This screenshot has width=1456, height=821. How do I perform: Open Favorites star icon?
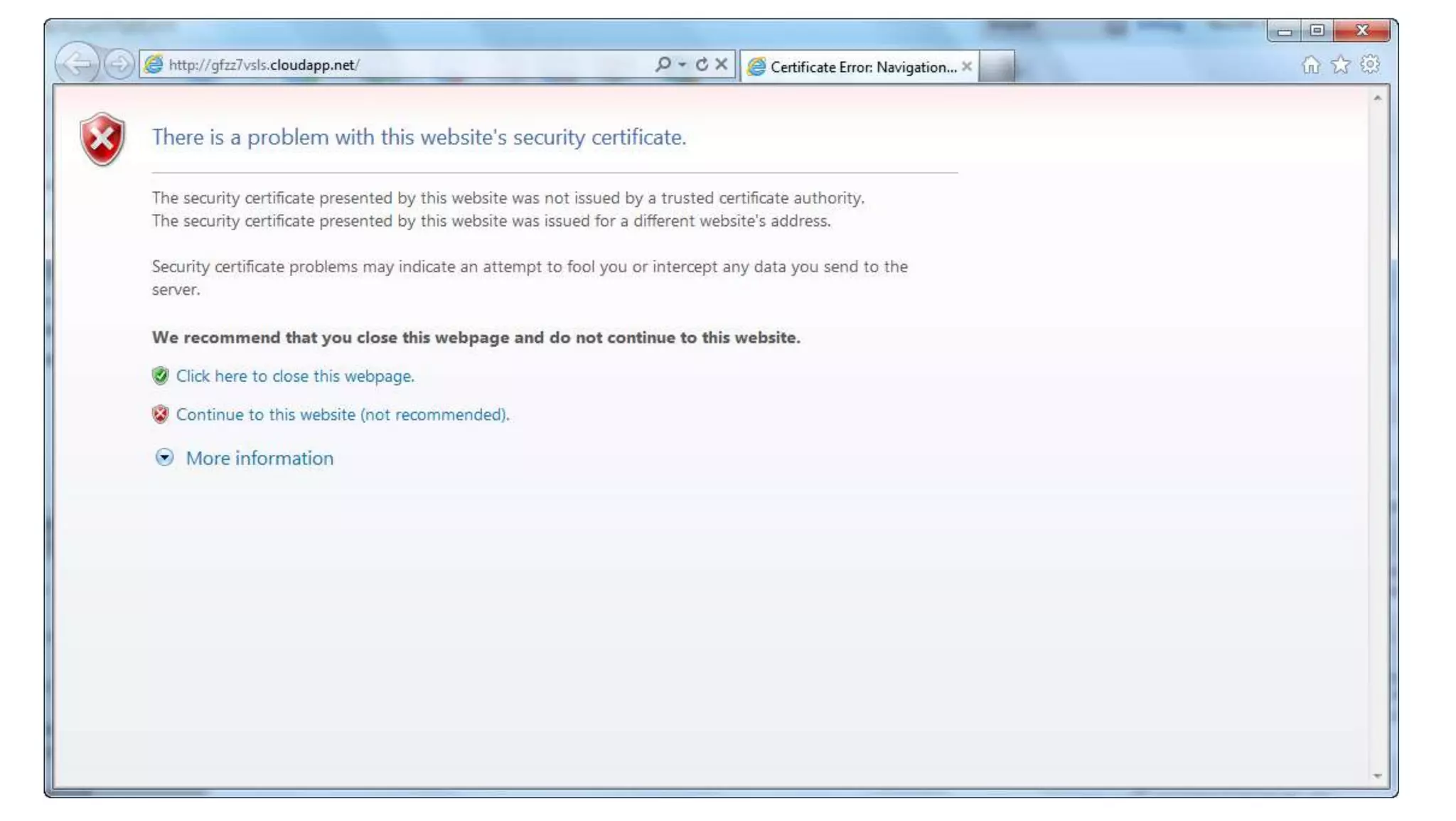(1340, 65)
